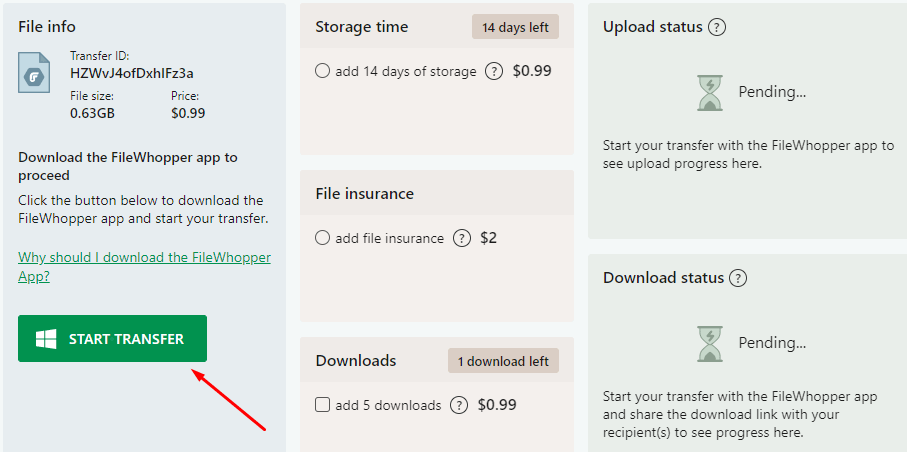Open help icon next to Upload status

coord(716,27)
